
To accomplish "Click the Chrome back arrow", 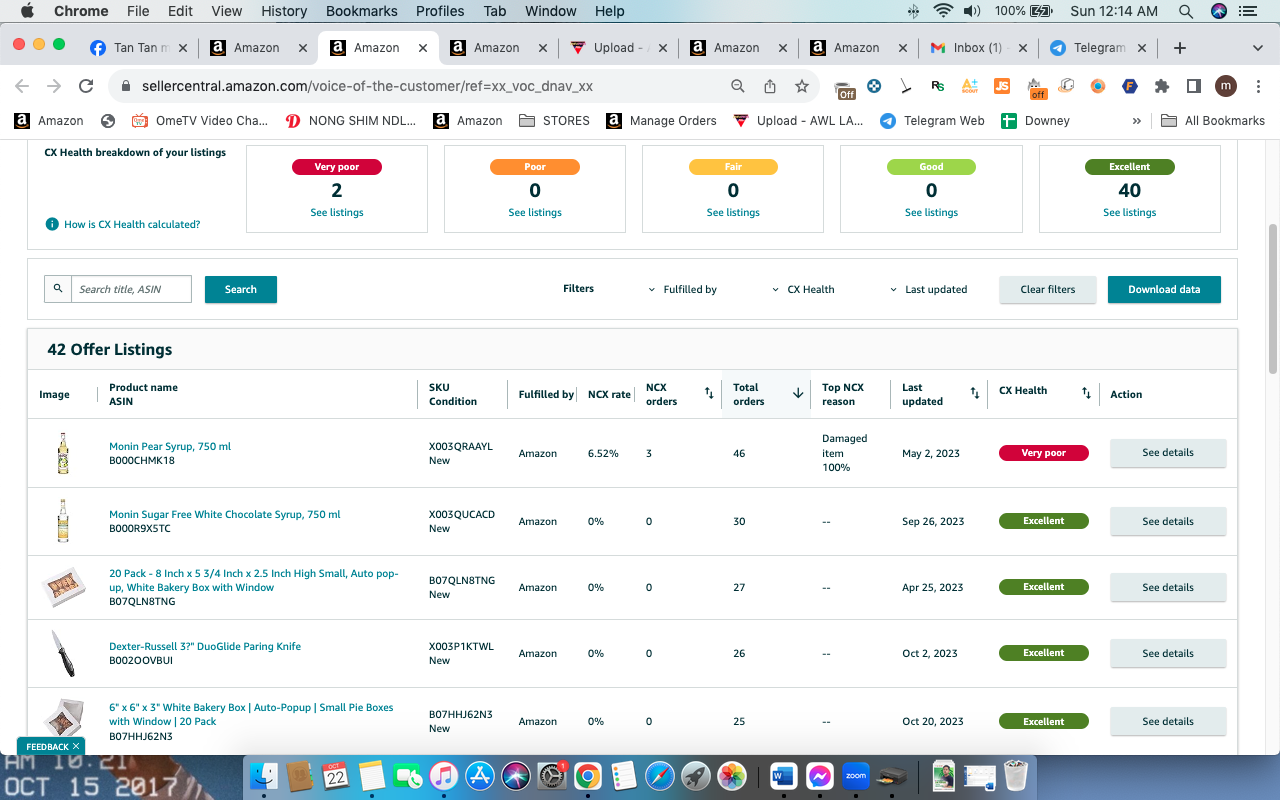I will (22, 86).
